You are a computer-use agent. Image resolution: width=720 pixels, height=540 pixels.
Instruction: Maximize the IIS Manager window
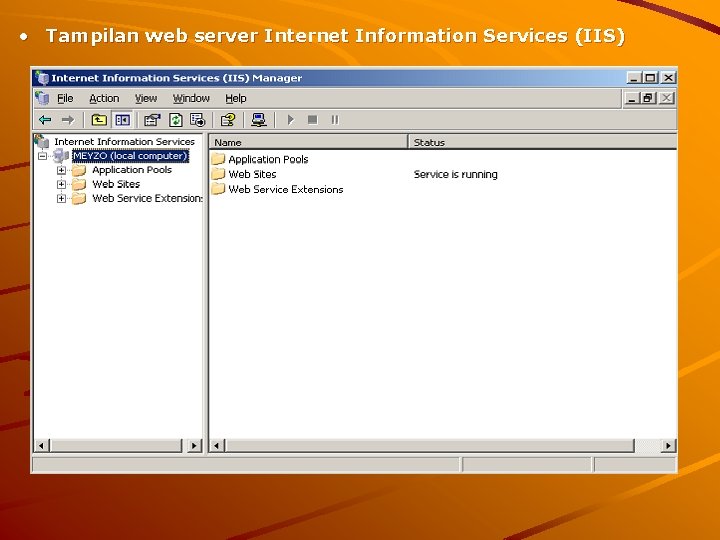pos(650,78)
